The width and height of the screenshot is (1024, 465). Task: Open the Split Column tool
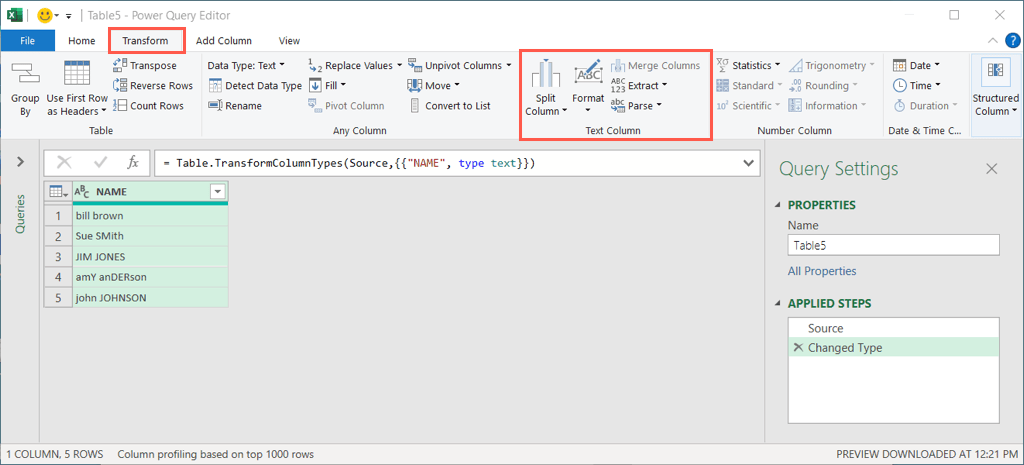pos(545,88)
